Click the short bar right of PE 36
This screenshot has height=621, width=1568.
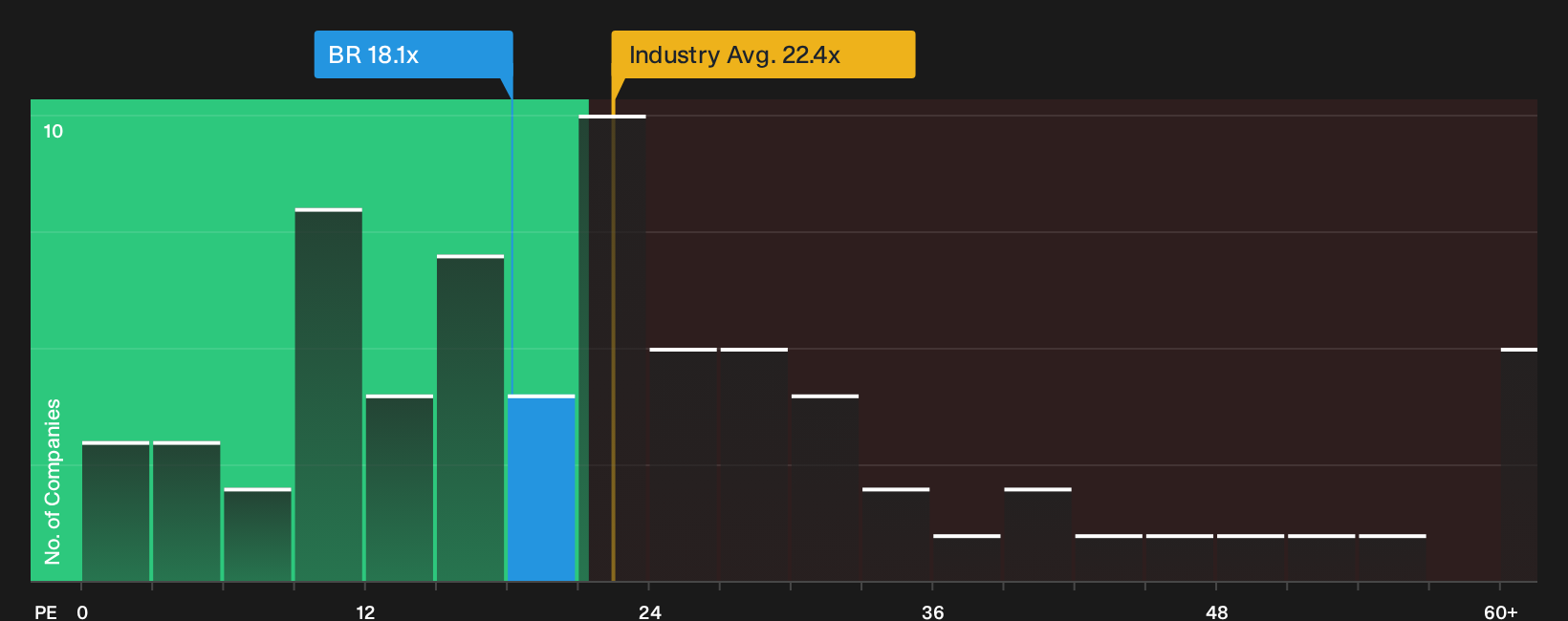tap(967, 558)
